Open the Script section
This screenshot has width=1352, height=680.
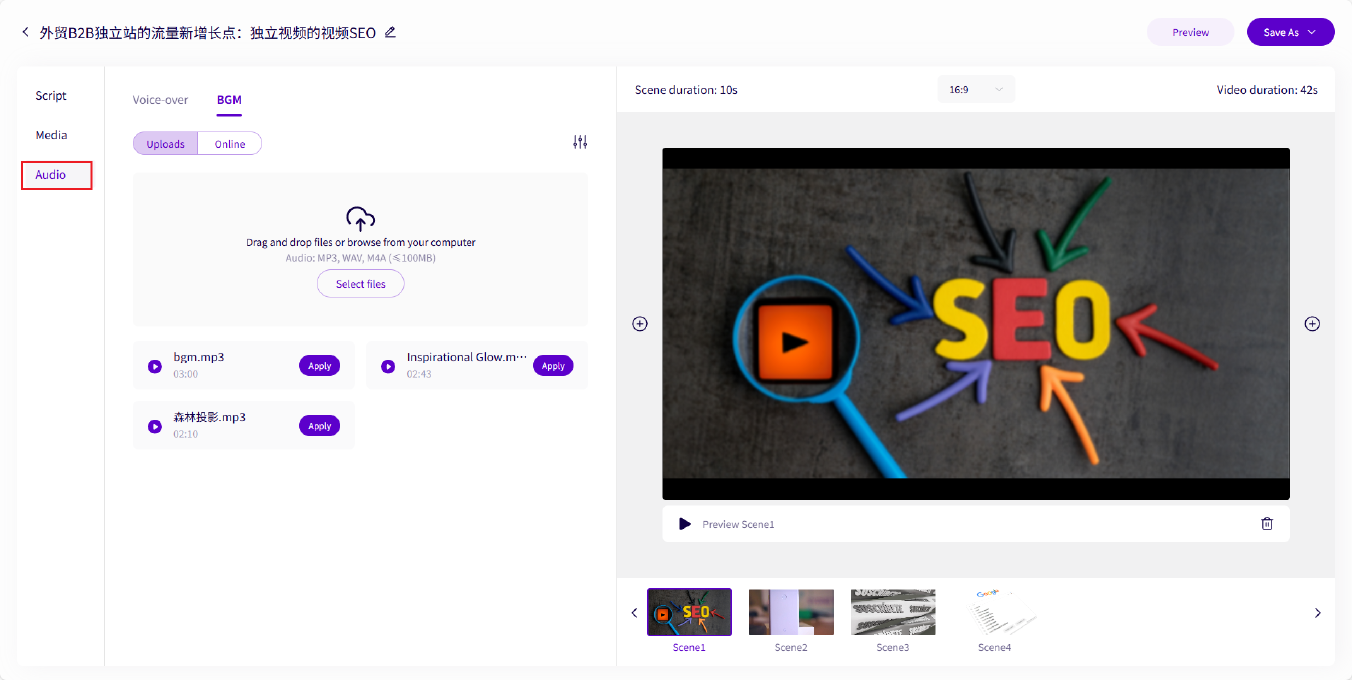point(51,96)
